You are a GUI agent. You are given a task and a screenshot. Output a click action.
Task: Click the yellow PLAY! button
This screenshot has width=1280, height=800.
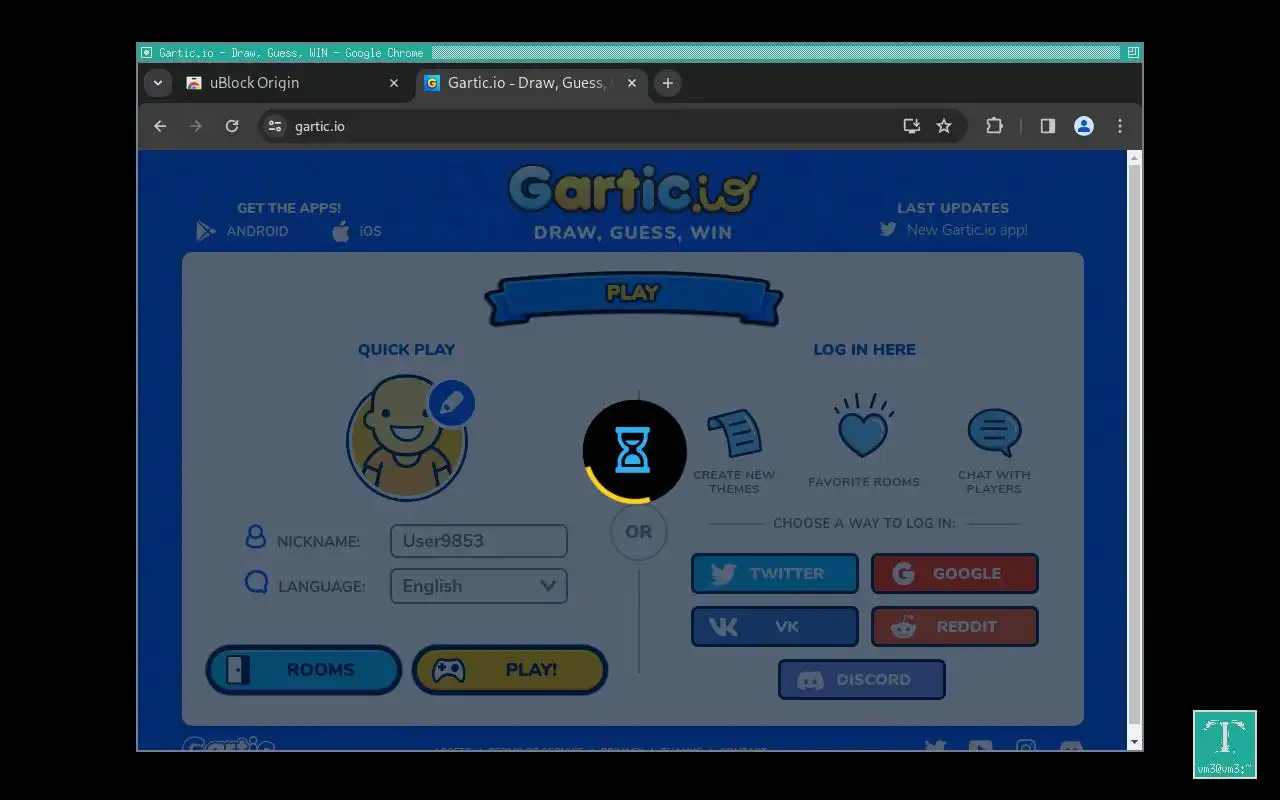pos(510,670)
